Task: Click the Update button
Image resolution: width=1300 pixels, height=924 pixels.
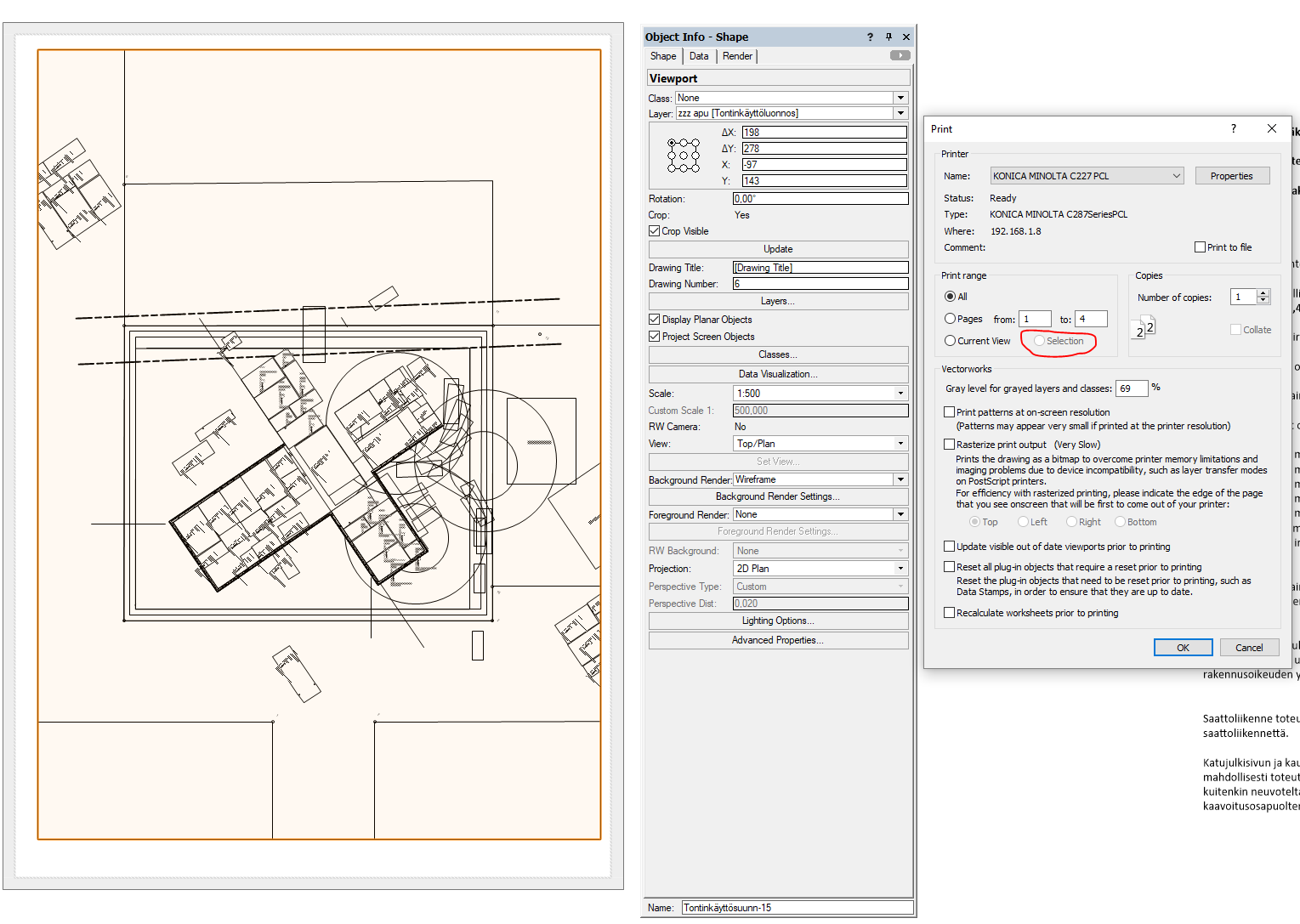Action: click(778, 249)
